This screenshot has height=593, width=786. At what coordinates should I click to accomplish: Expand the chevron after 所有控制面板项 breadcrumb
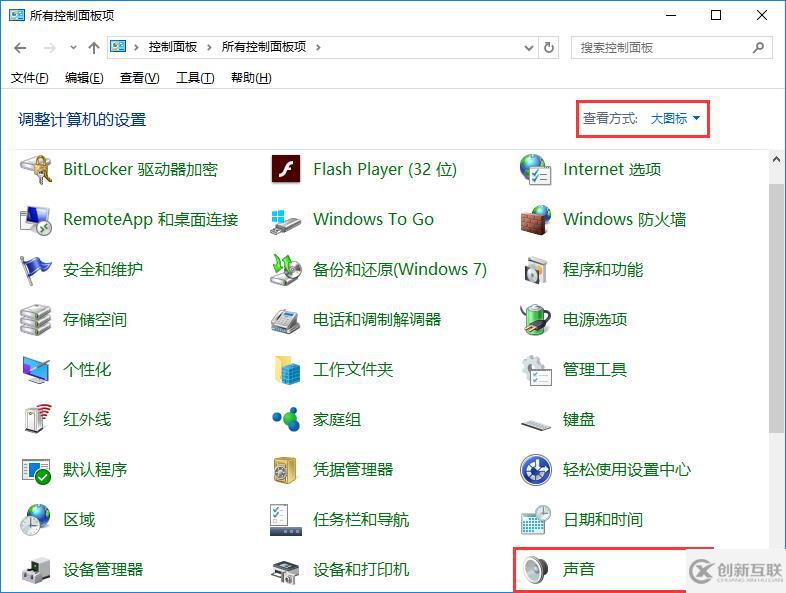(318, 48)
